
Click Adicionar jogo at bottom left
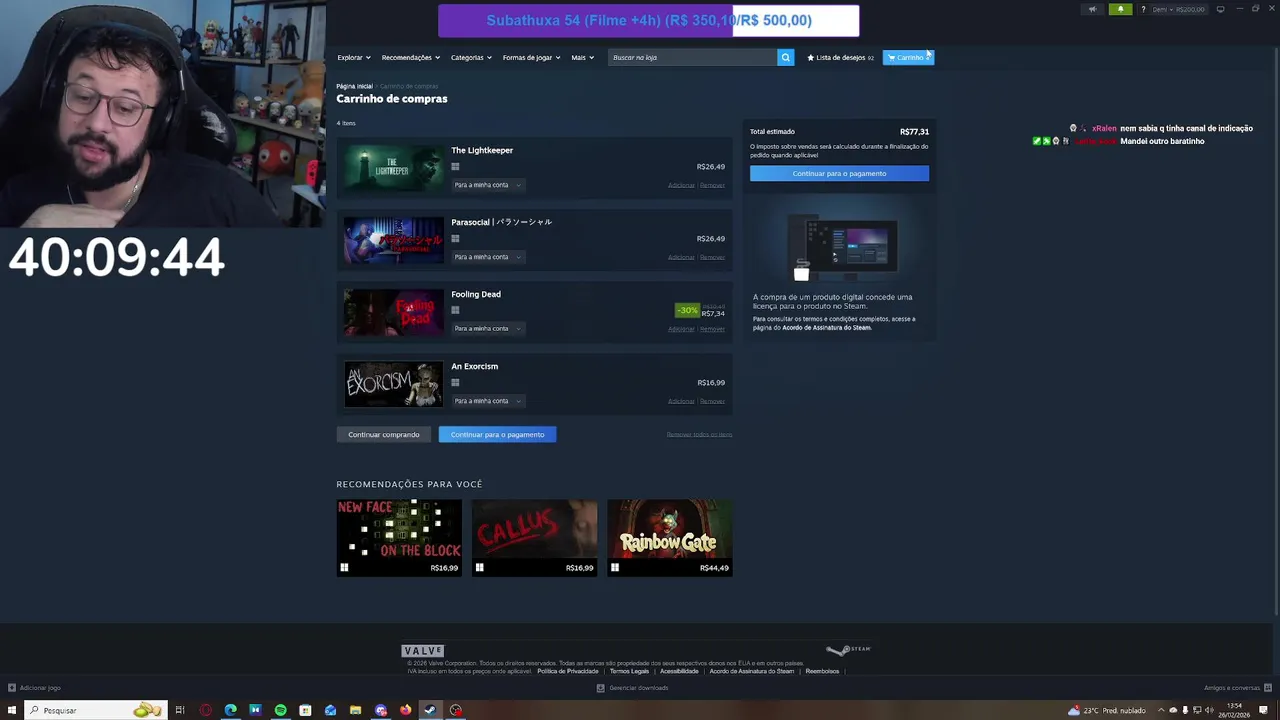[35, 688]
